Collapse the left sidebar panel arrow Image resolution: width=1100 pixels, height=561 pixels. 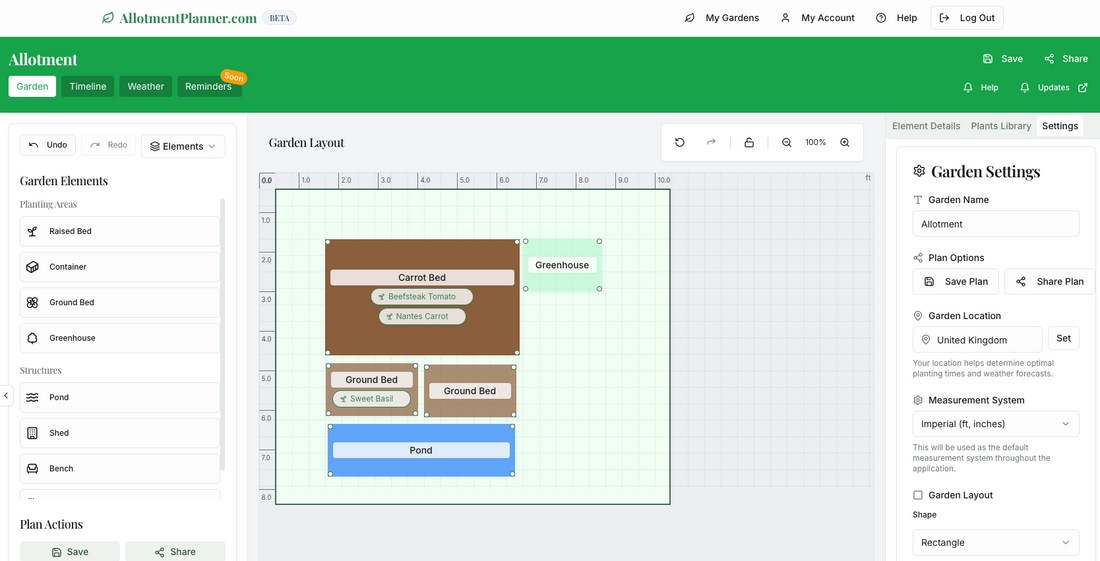pyautogui.click(x=6, y=396)
